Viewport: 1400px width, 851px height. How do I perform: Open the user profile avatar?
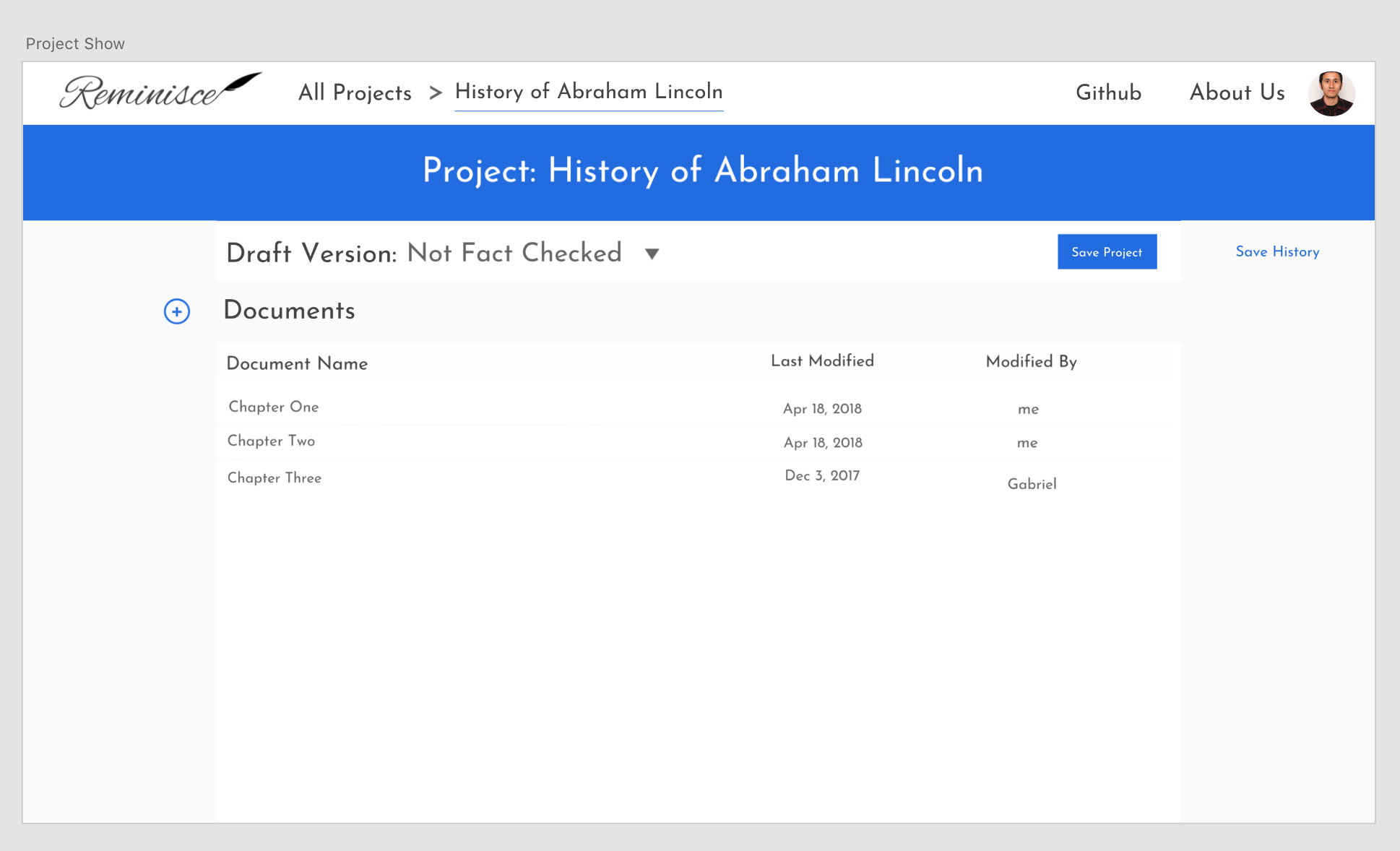pyautogui.click(x=1331, y=92)
